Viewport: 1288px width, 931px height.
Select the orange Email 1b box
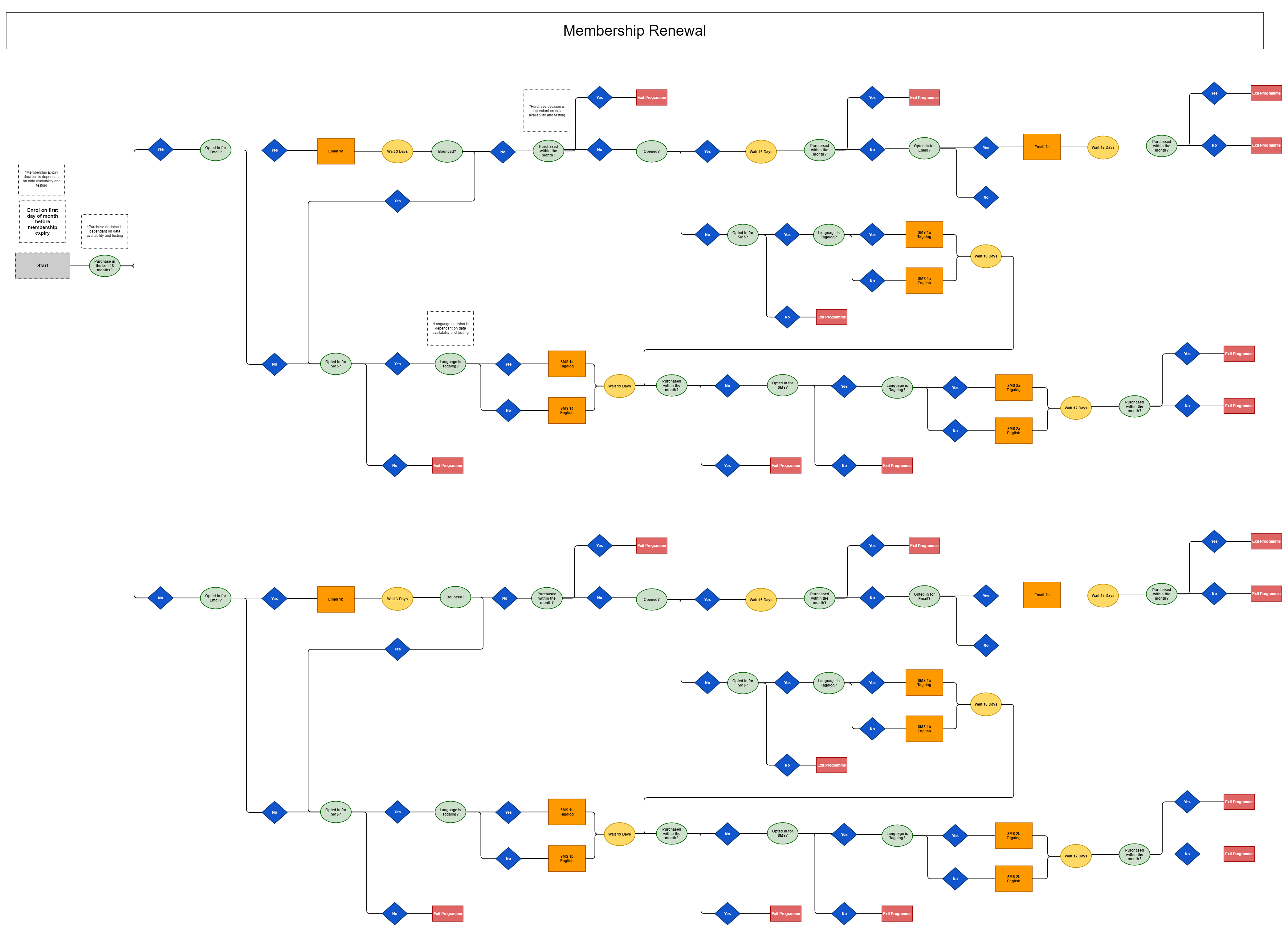pyautogui.click(x=336, y=599)
